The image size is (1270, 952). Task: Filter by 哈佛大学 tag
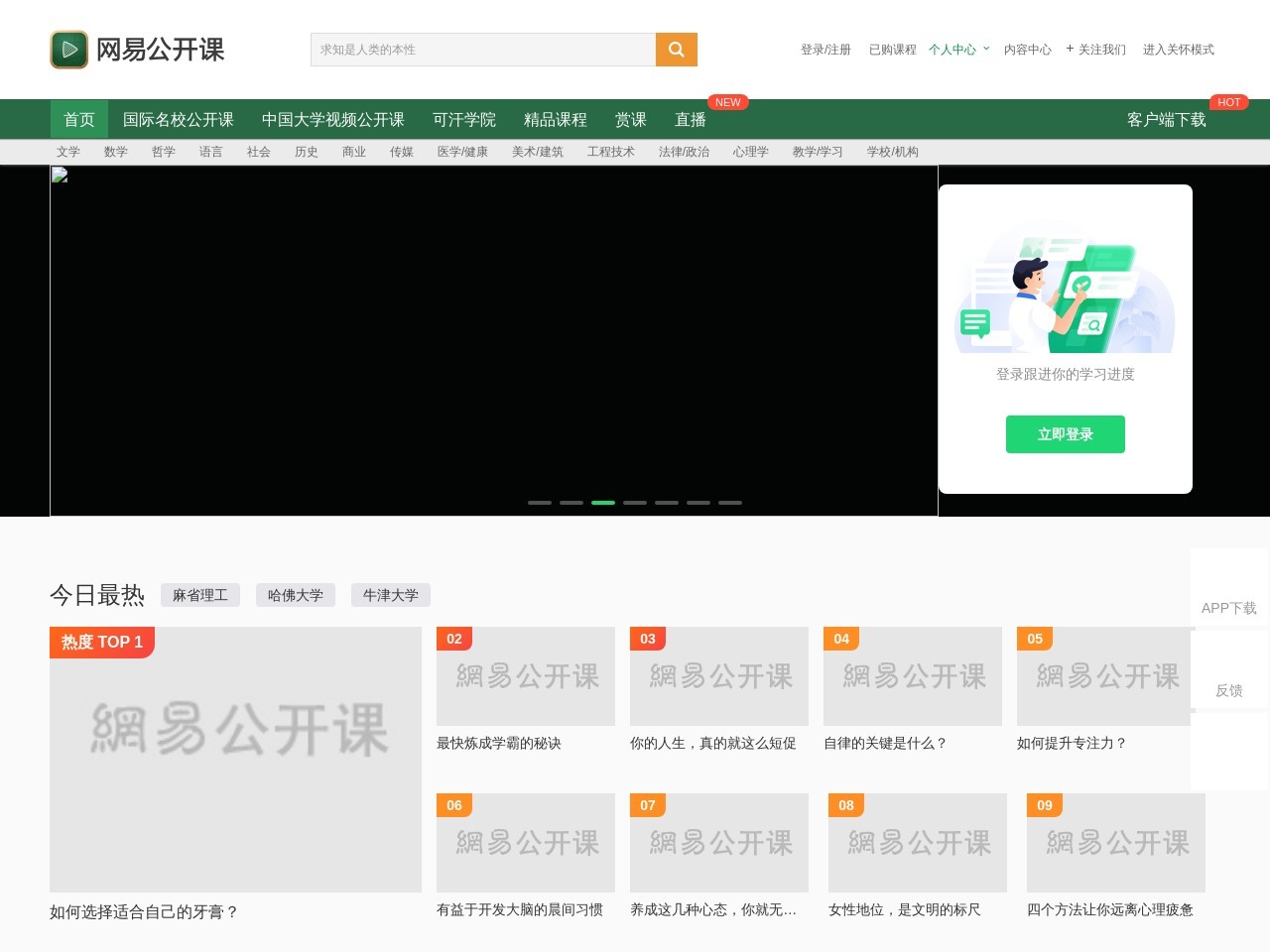tap(296, 595)
